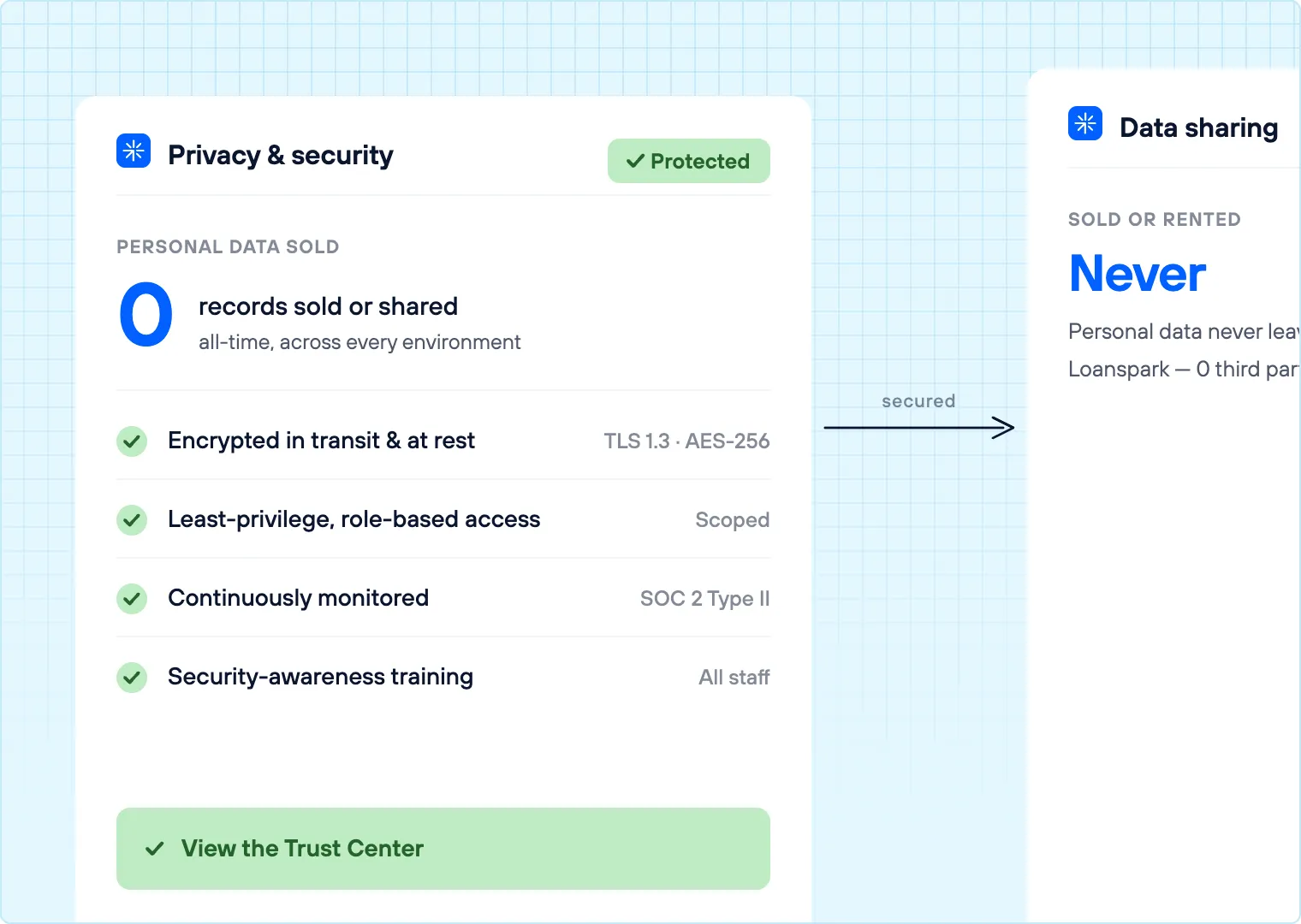This screenshot has width=1301, height=924.
Task: Click the 'secured' label between the cards
Action: [918, 401]
